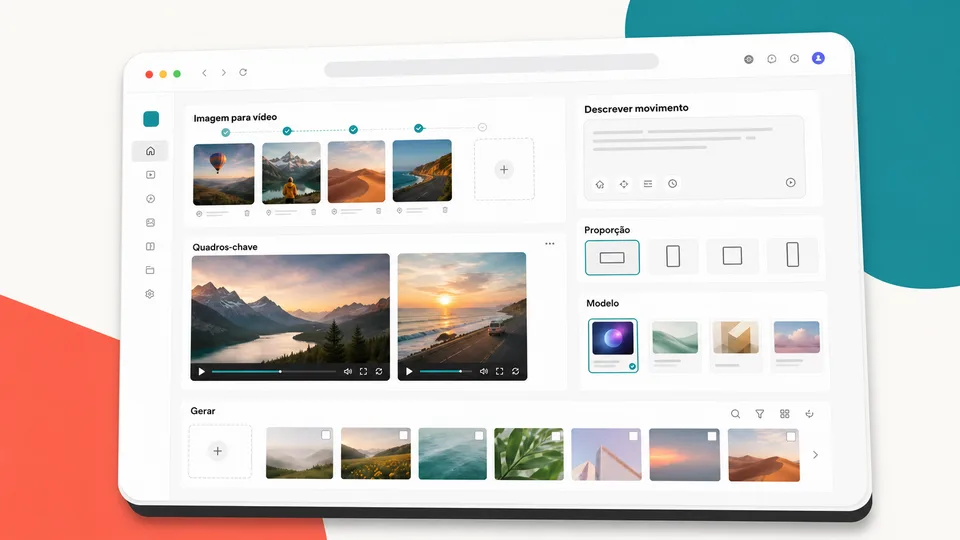Play the sunset road keyframe video
Screen dimensions: 960x540
[409, 372]
